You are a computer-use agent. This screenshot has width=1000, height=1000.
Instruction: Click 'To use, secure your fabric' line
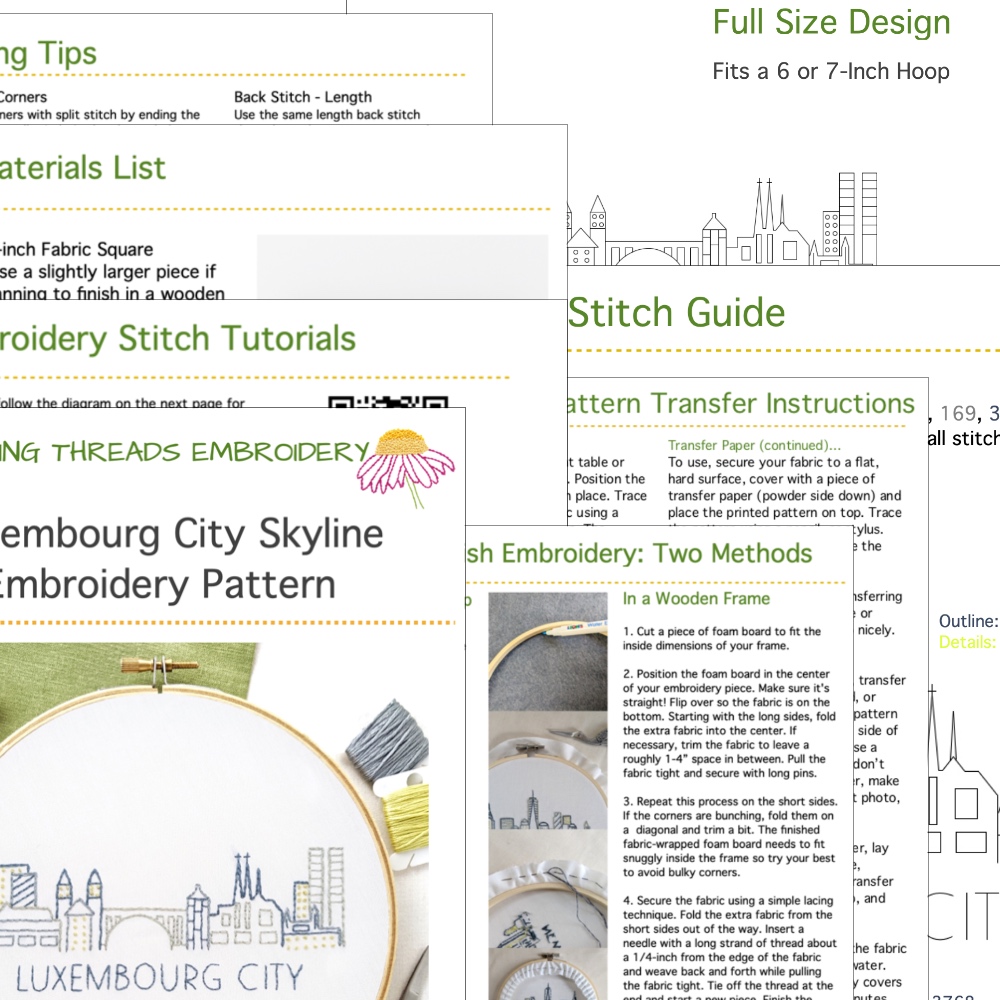tap(774, 462)
